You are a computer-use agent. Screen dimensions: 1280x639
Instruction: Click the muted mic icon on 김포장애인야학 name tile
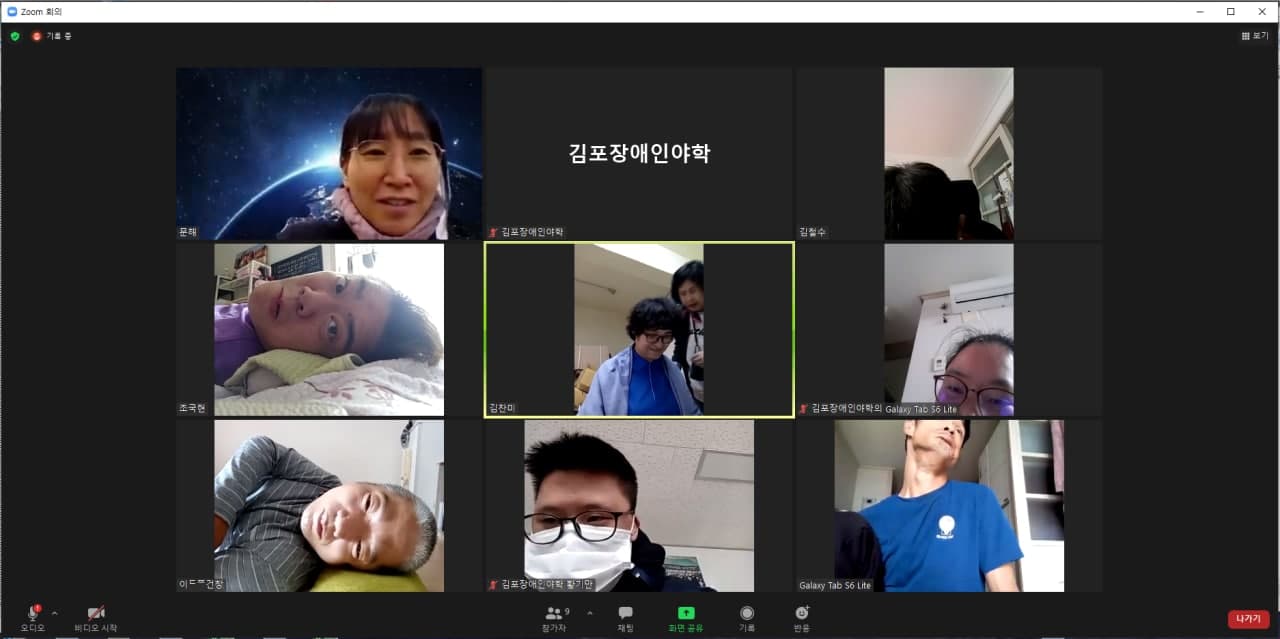pyautogui.click(x=493, y=232)
